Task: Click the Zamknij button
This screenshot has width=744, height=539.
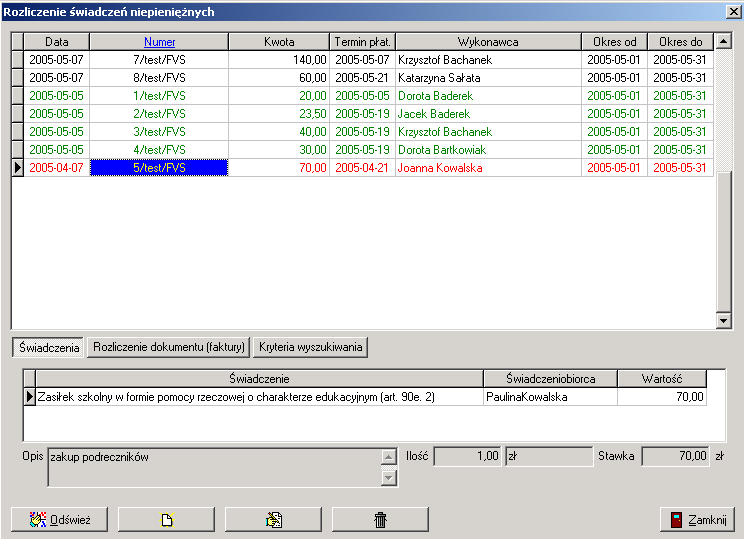Action: coord(697,520)
